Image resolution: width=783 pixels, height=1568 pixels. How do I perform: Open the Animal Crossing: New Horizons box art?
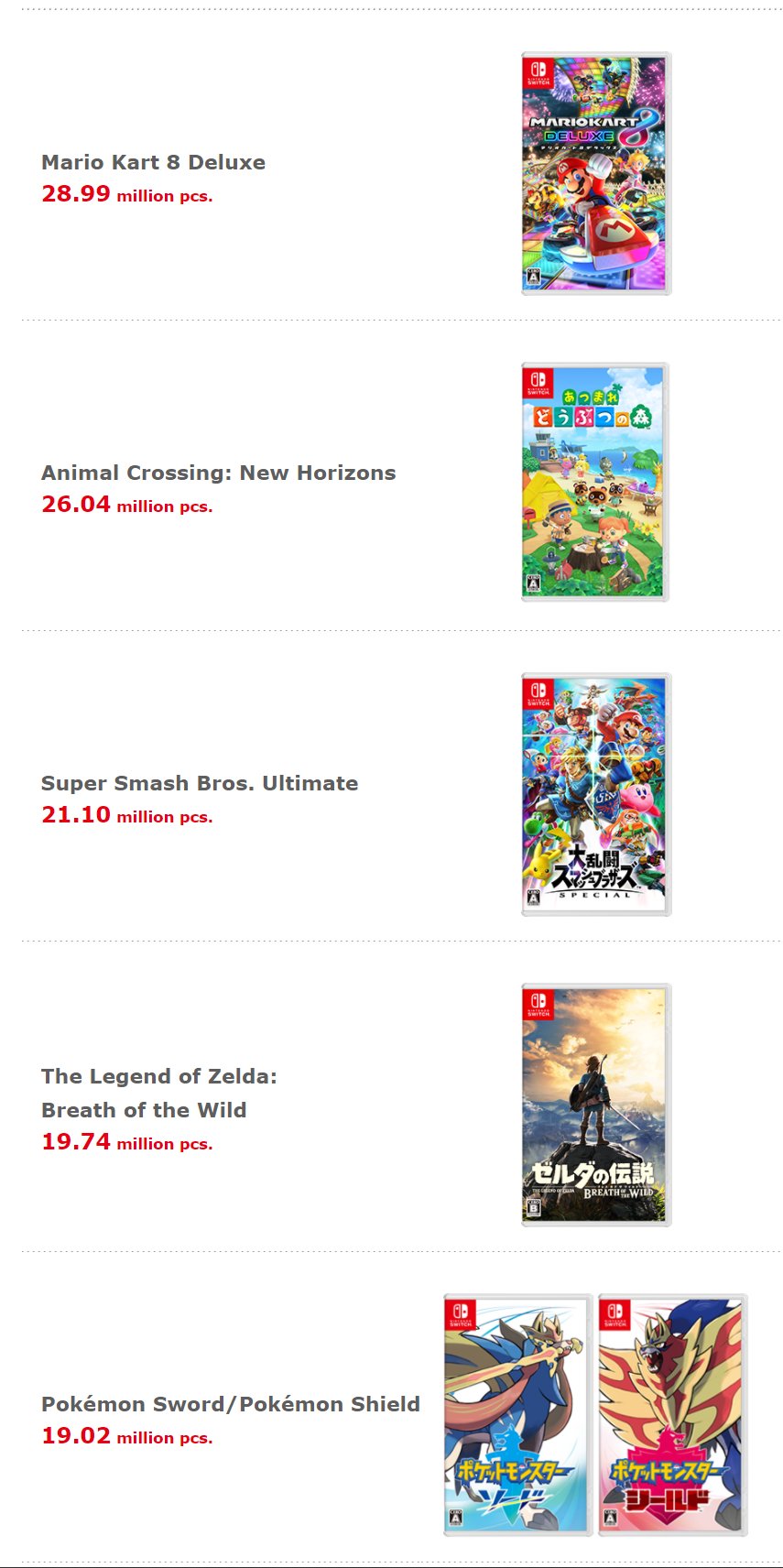pyautogui.click(x=595, y=483)
